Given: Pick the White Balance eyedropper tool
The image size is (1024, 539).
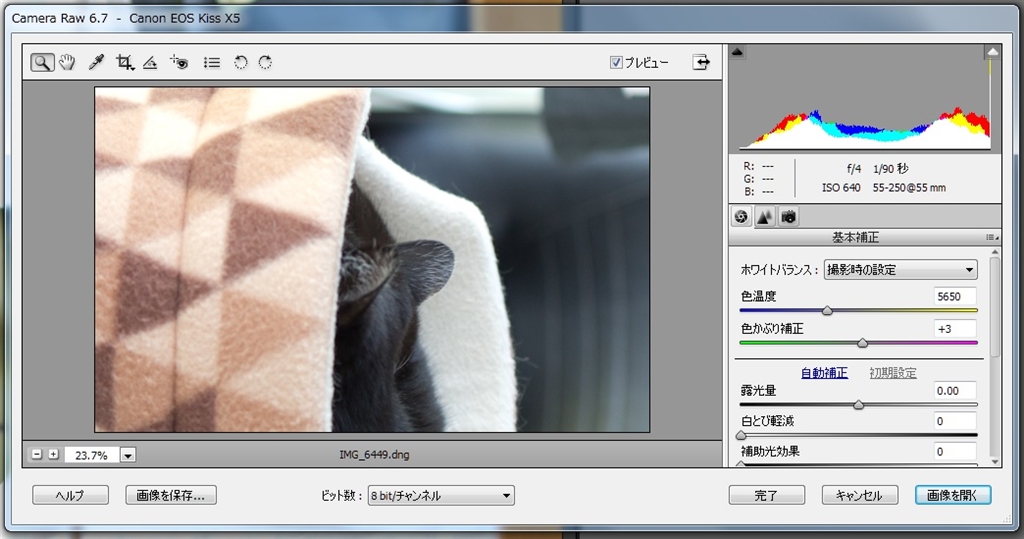Looking at the screenshot, I should [x=96, y=62].
